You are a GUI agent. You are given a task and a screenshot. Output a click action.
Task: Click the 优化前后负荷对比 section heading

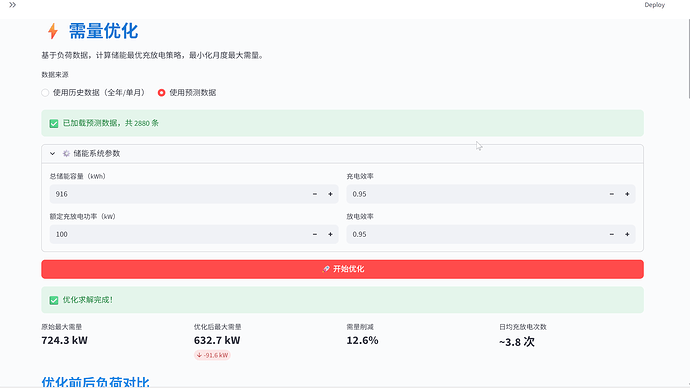pyautogui.click(x=95, y=382)
